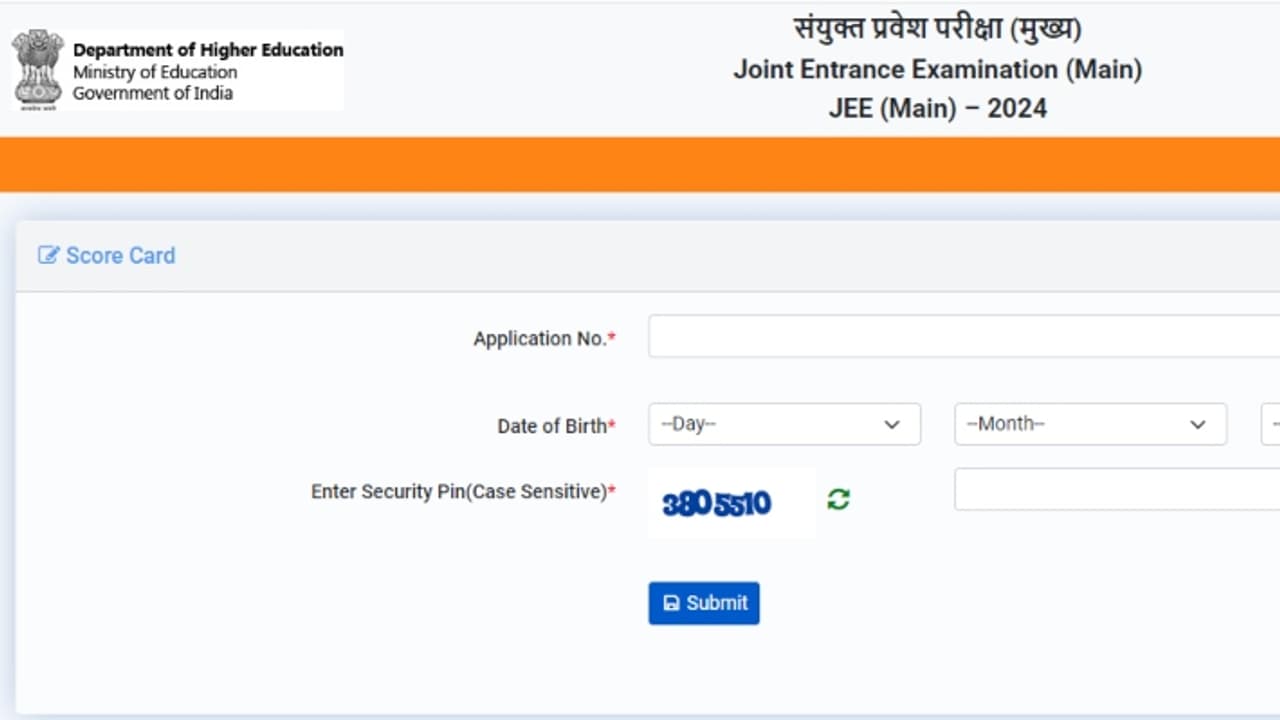This screenshot has width=1280, height=720.
Task: Expand the Month dropdown list
Action: (1090, 424)
